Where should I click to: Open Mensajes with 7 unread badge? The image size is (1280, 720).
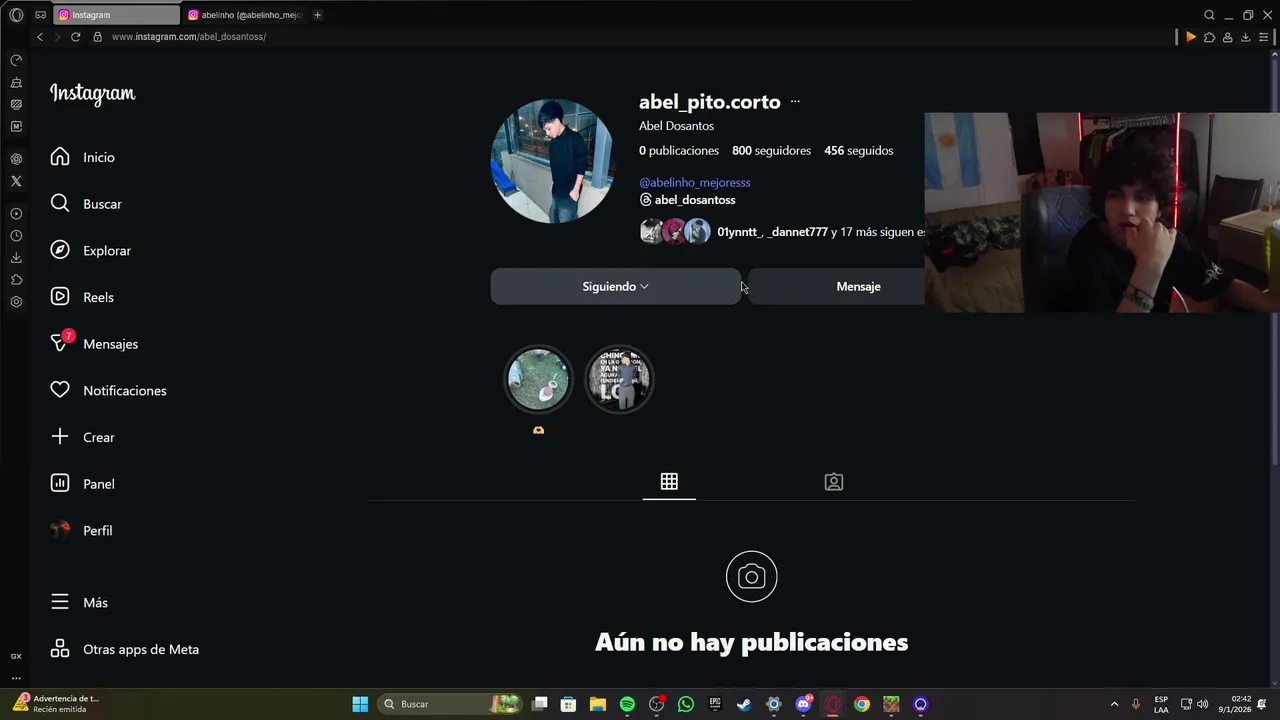coord(94,343)
